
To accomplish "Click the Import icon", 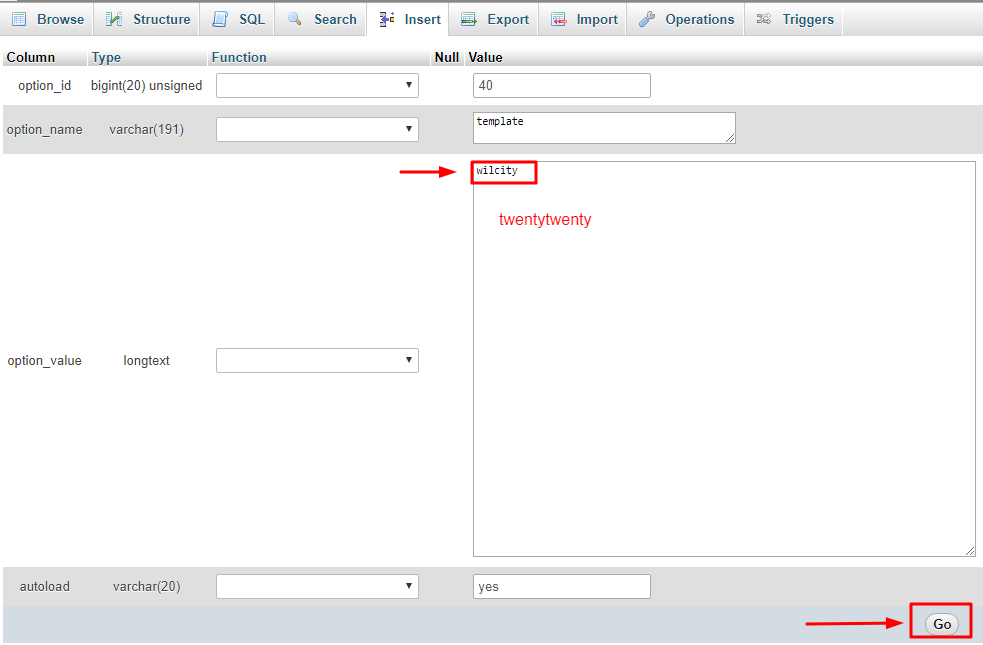I will click(x=559, y=19).
